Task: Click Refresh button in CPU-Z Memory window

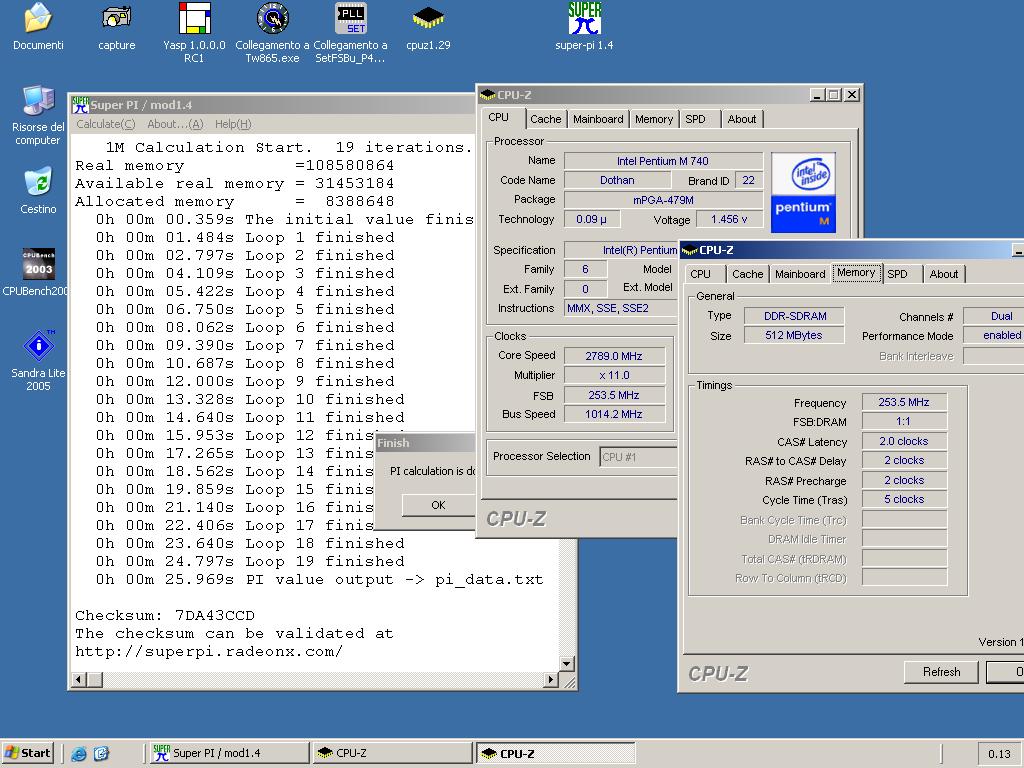Action: click(x=941, y=672)
